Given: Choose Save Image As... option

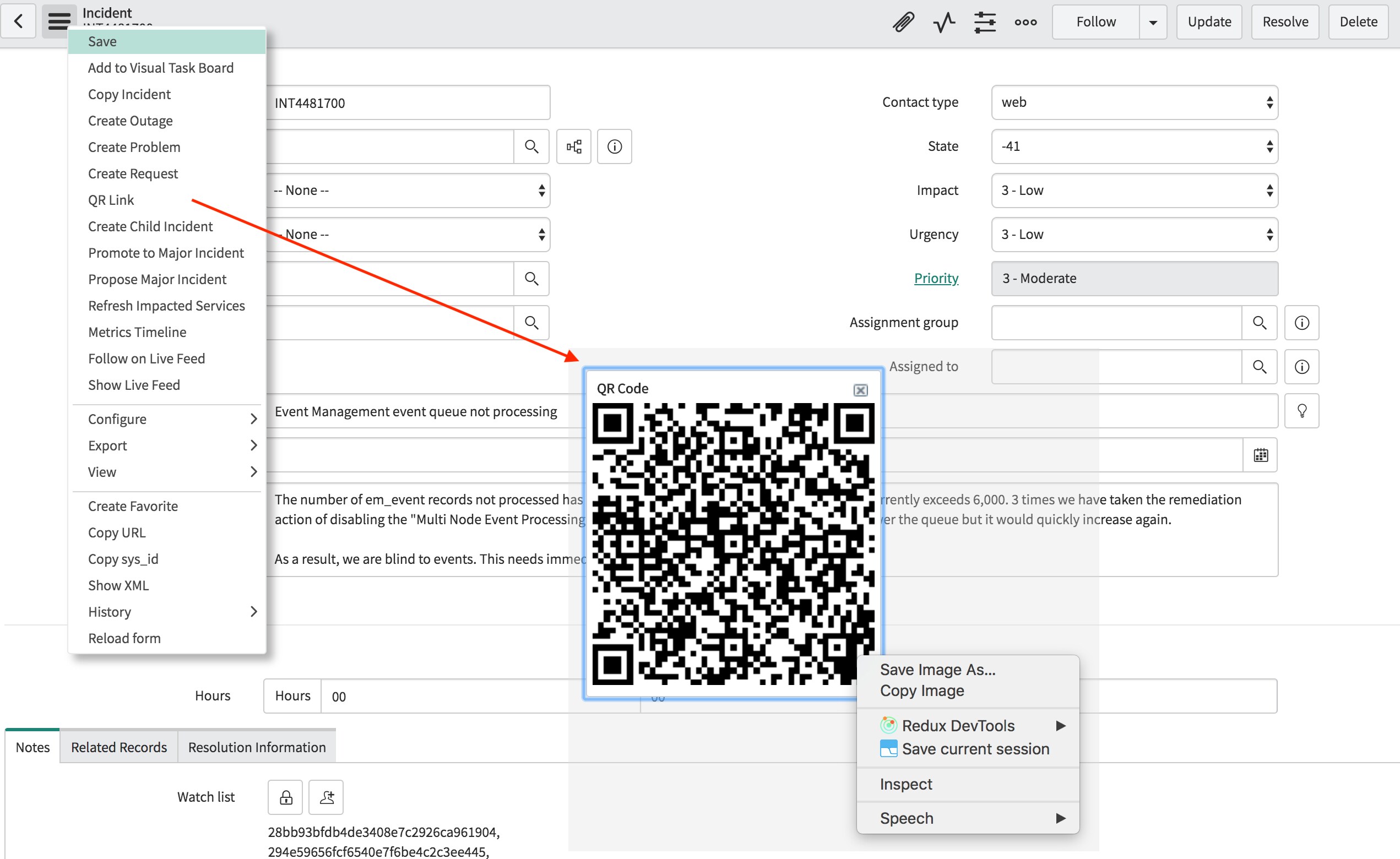Looking at the screenshot, I should 968,669.
